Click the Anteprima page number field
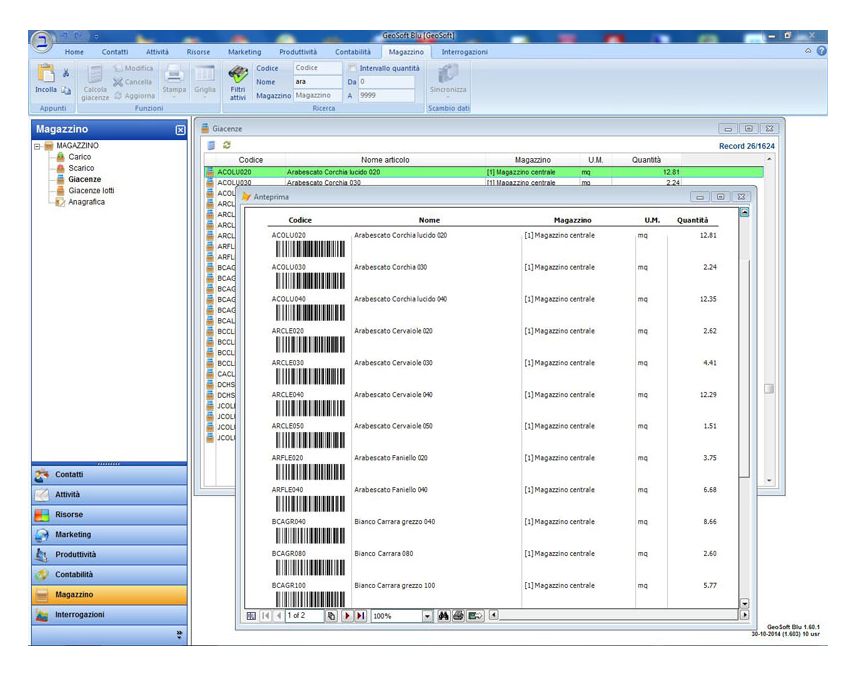This screenshot has width=856, height=677. pos(304,616)
